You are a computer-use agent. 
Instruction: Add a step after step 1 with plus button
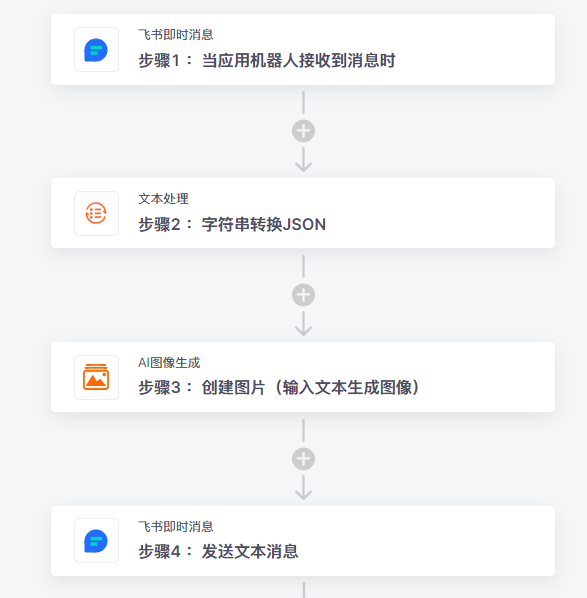click(x=304, y=131)
